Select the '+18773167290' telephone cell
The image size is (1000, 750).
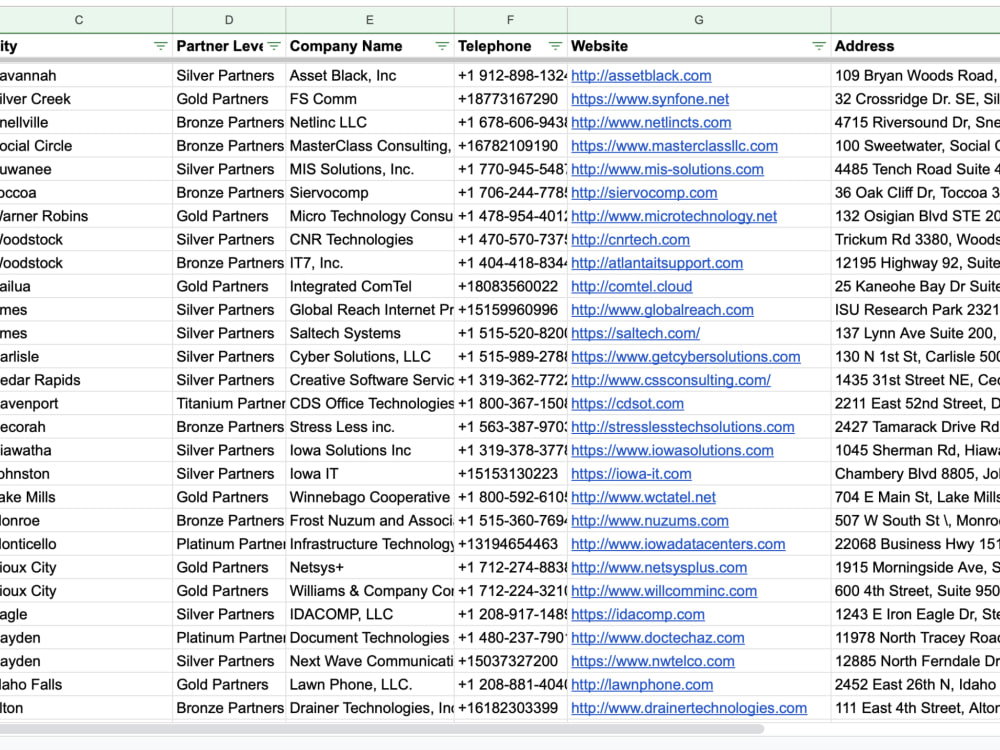510,99
